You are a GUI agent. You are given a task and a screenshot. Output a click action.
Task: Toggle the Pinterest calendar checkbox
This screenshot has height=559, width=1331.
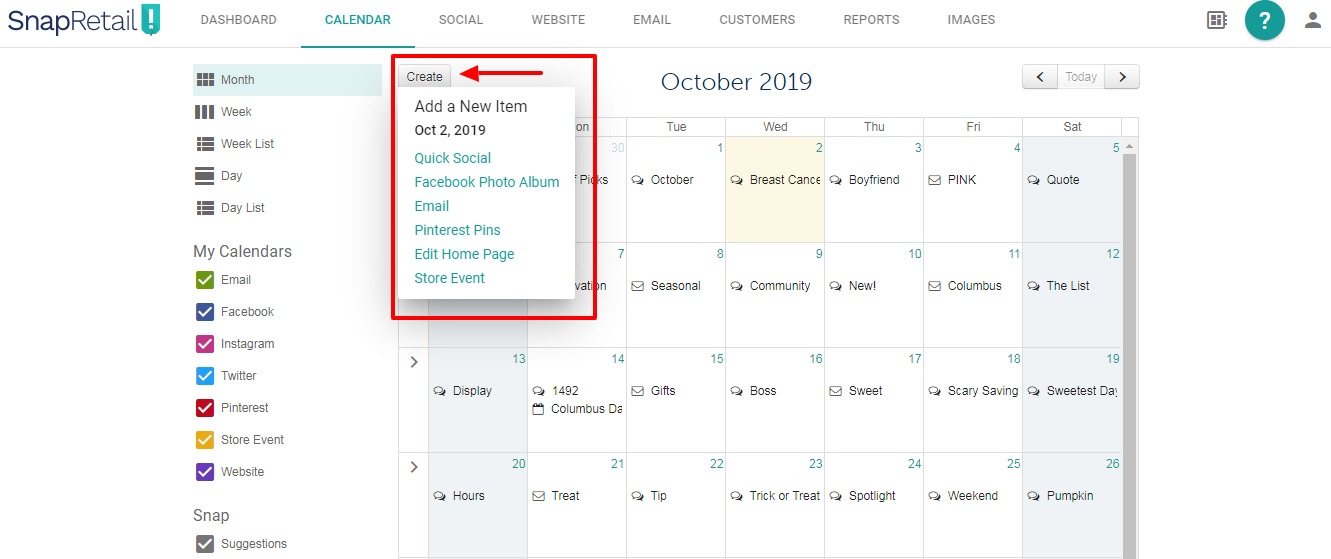205,408
